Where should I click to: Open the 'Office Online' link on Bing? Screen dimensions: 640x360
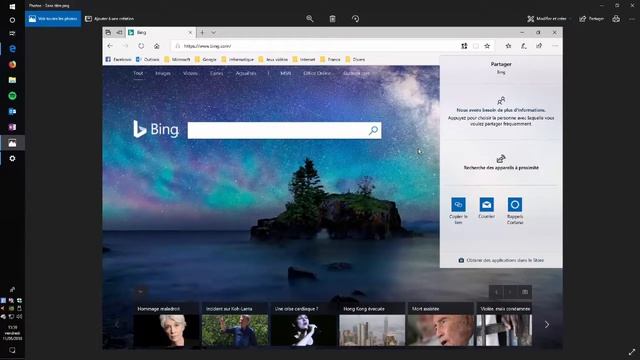[317, 73]
